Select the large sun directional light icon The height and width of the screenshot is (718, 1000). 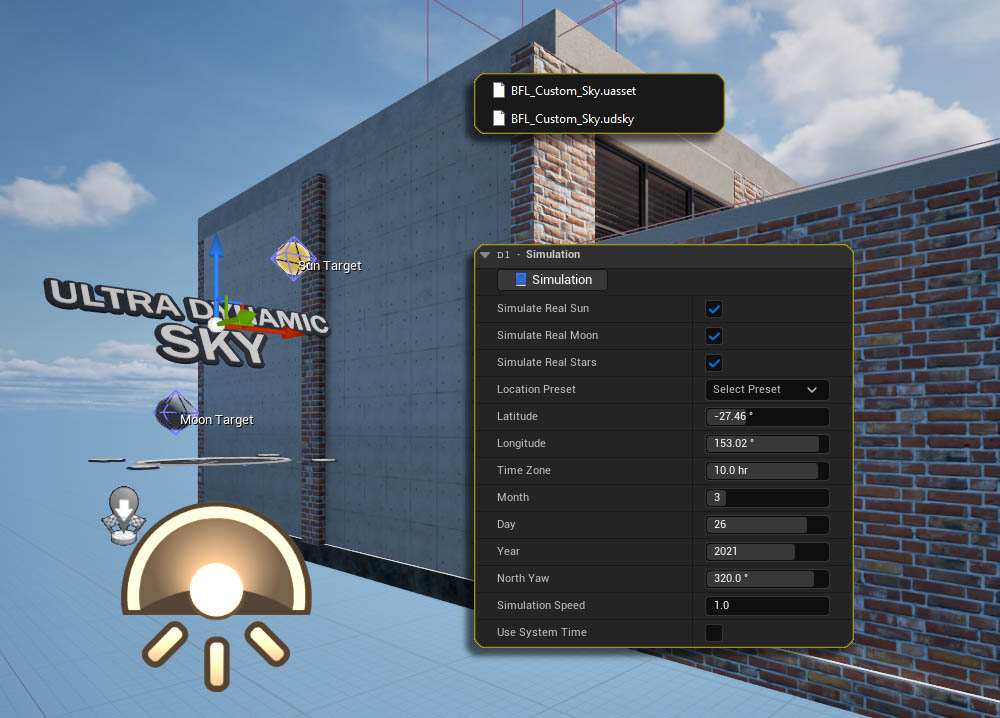click(x=216, y=596)
